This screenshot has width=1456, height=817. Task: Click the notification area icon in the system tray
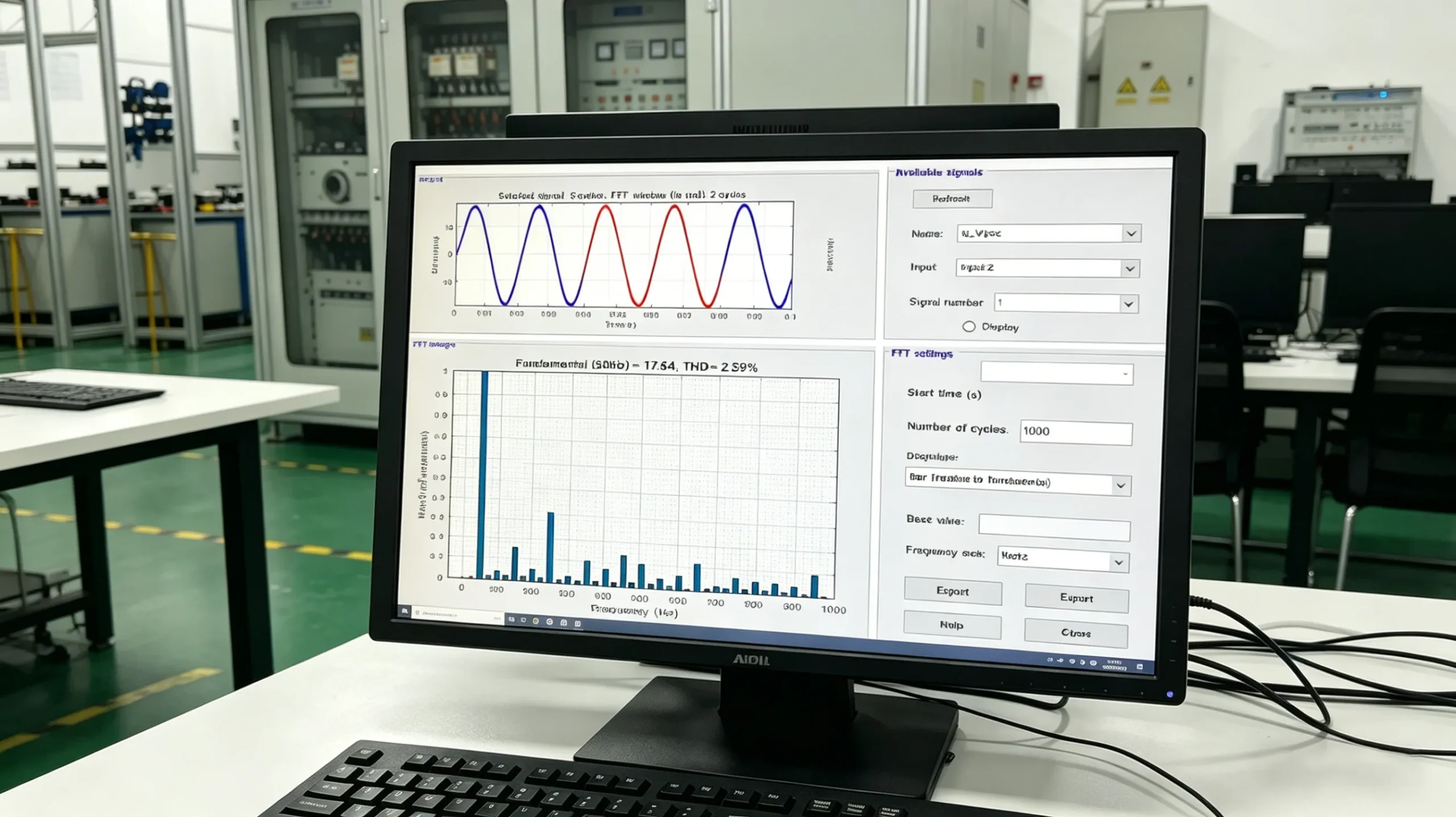click(x=1140, y=666)
